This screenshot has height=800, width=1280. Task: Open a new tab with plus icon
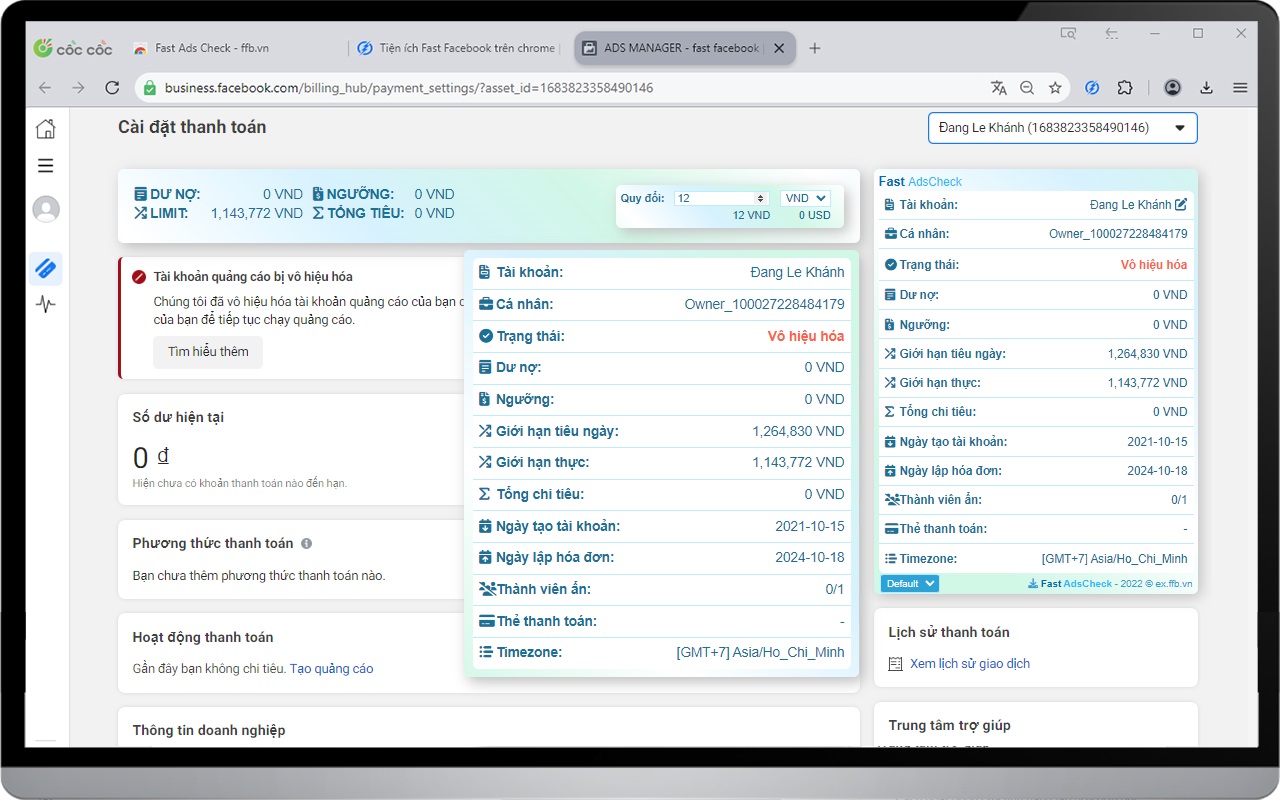(814, 48)
